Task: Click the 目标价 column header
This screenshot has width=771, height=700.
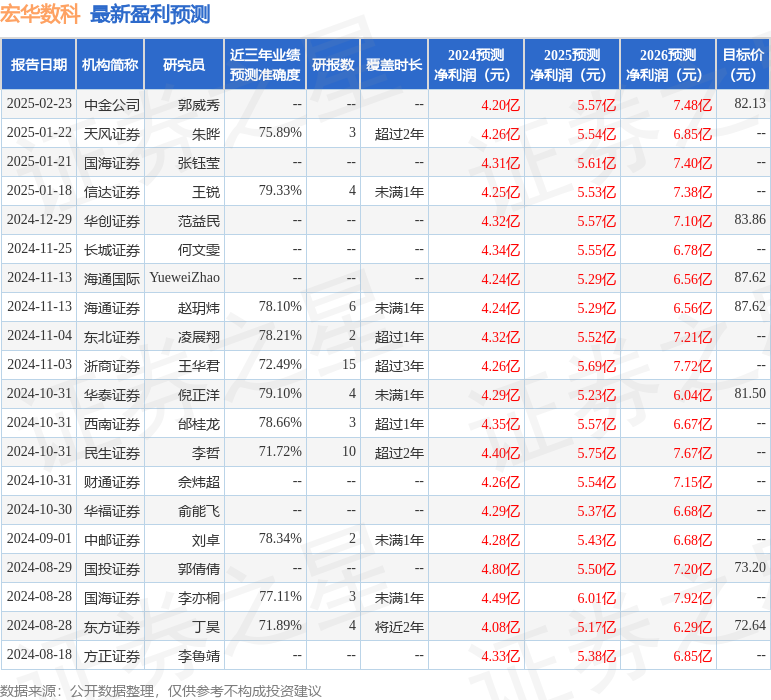Action: click(x=743, y=65)
